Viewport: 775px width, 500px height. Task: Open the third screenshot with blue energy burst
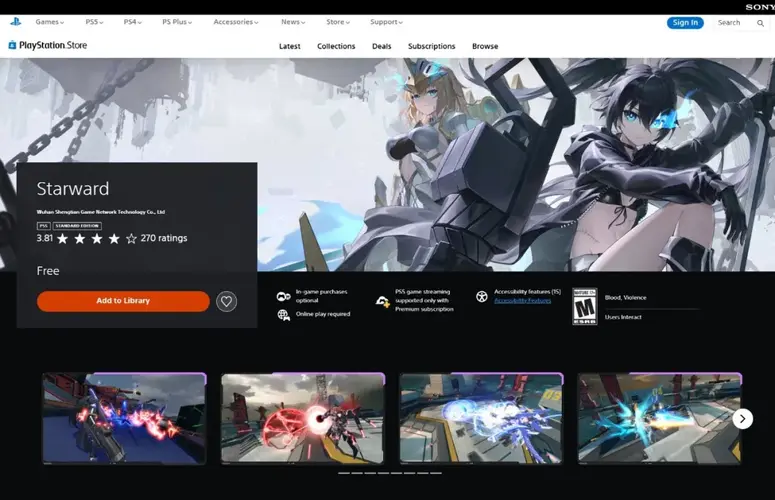tap(481, 418)
